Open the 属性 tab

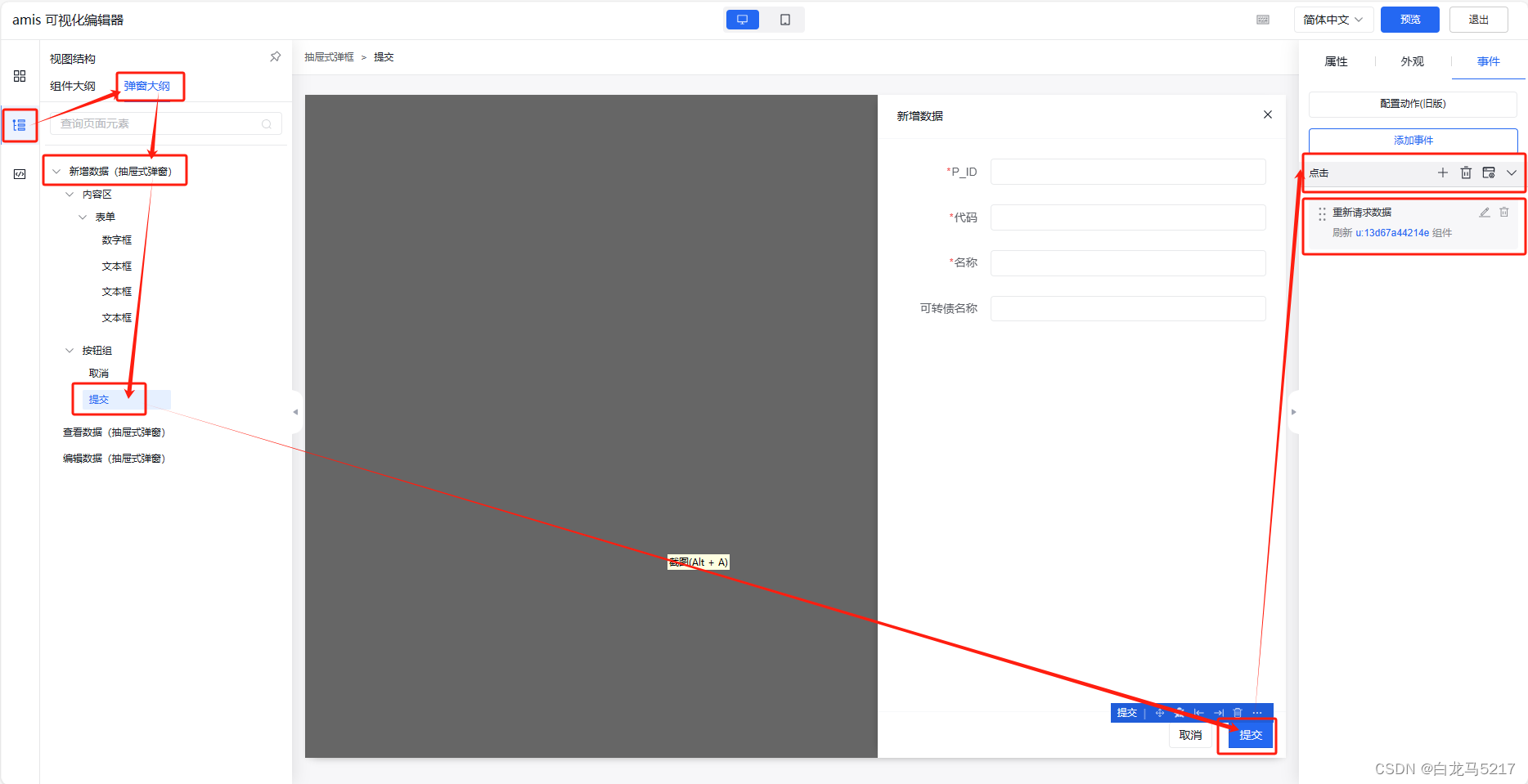(1336, 61)
